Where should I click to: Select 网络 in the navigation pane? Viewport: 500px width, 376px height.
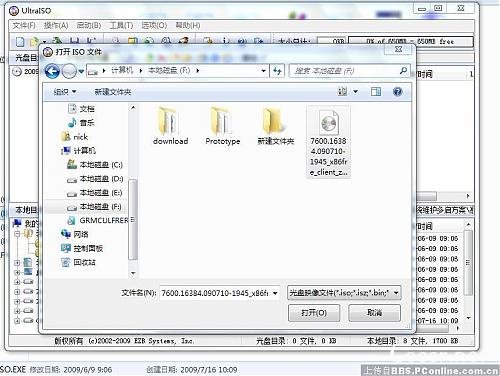click(x=75, y=234)
